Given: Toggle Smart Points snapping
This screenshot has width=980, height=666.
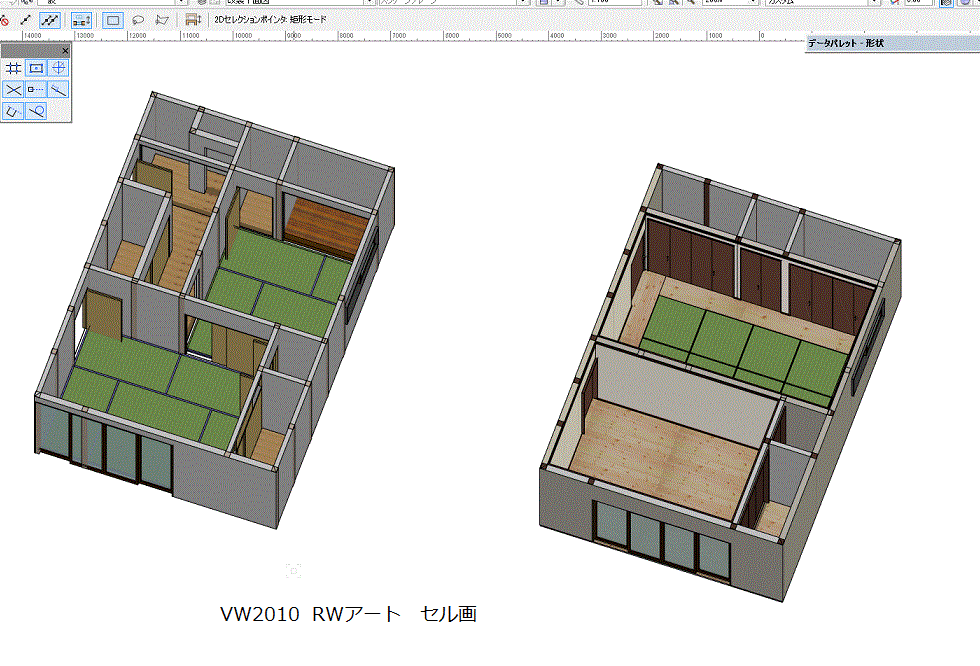Looking at the screenshot, I should coord(13,112).
